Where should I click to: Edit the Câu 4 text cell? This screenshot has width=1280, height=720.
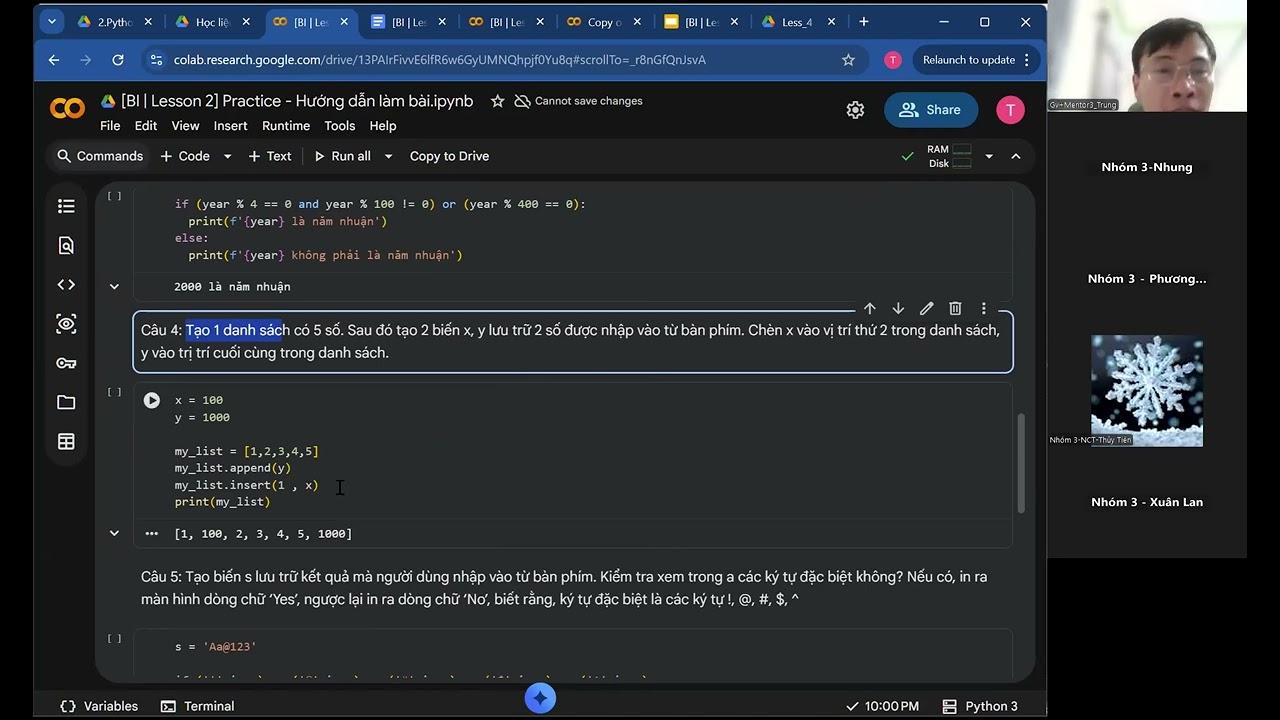coord(926,308)
